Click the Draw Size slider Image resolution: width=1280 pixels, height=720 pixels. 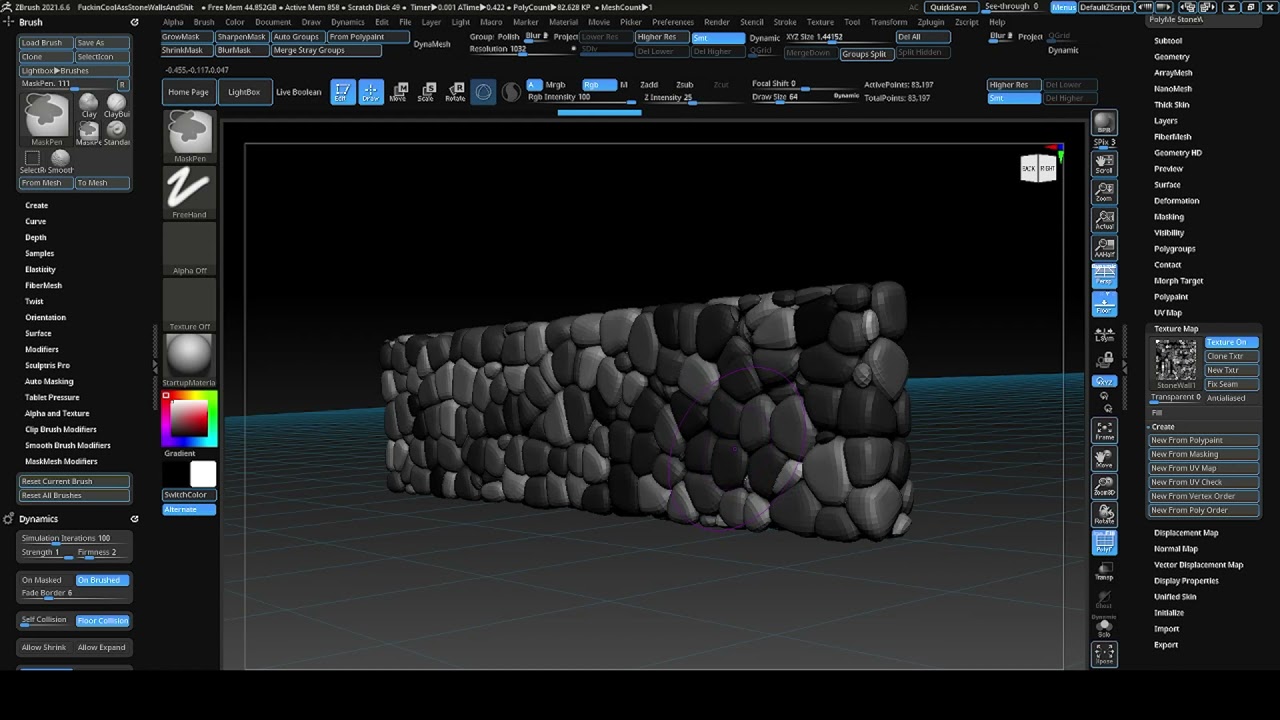click(x=804, y=97)
